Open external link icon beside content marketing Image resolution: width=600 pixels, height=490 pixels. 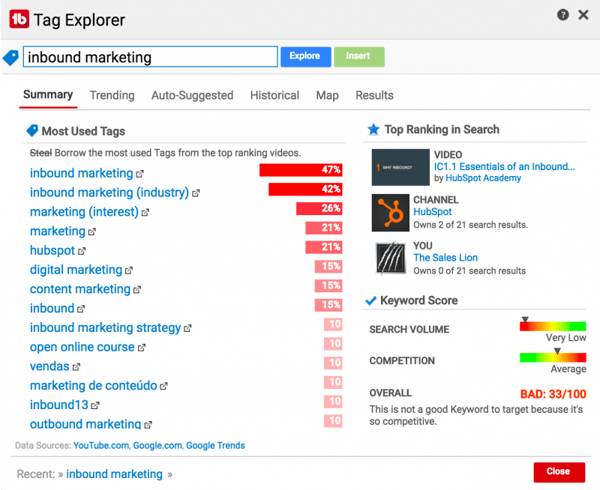pyautogui.click(x=137, y=290)
